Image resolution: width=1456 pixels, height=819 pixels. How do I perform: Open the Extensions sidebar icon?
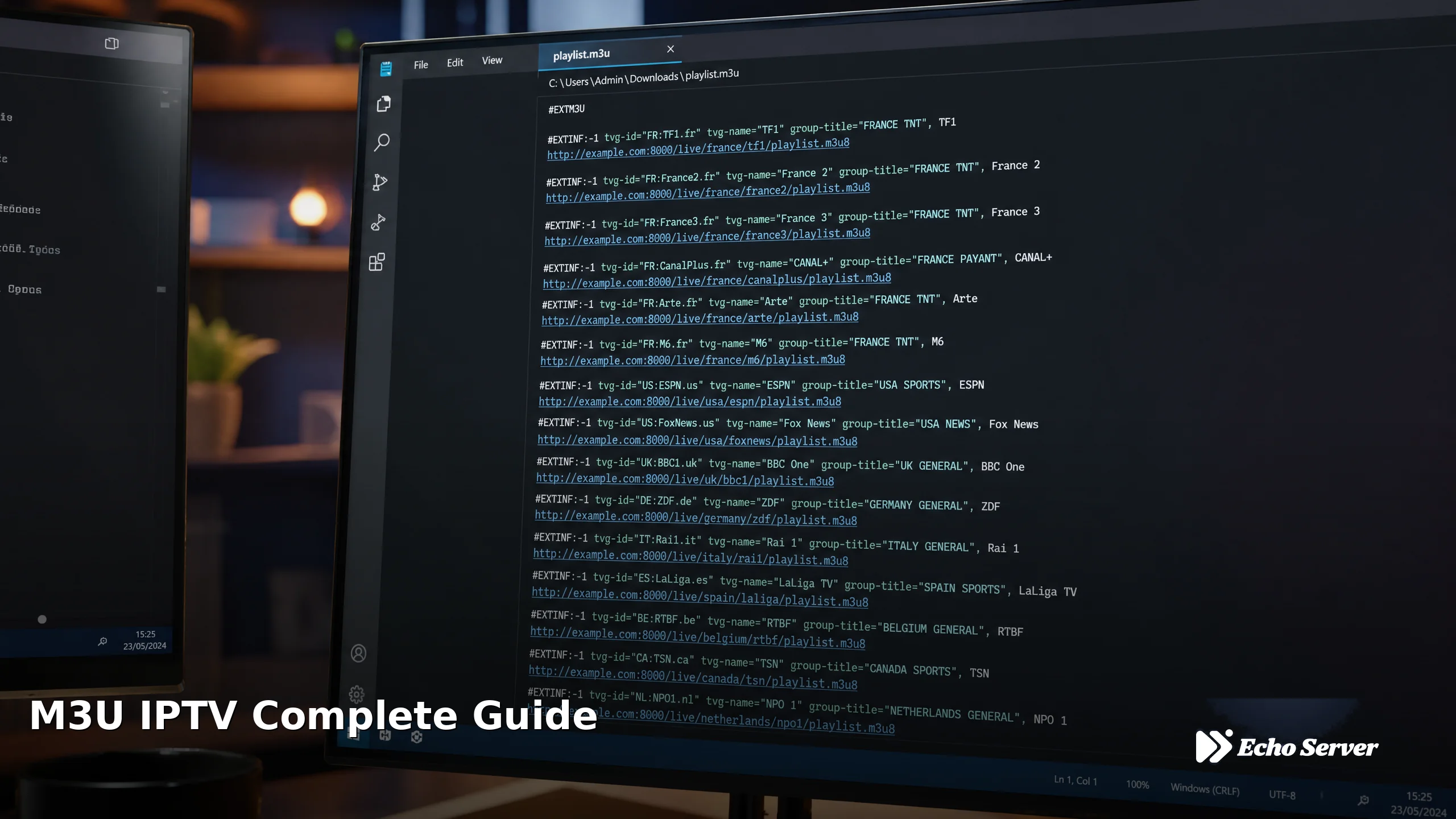(377, 262)
